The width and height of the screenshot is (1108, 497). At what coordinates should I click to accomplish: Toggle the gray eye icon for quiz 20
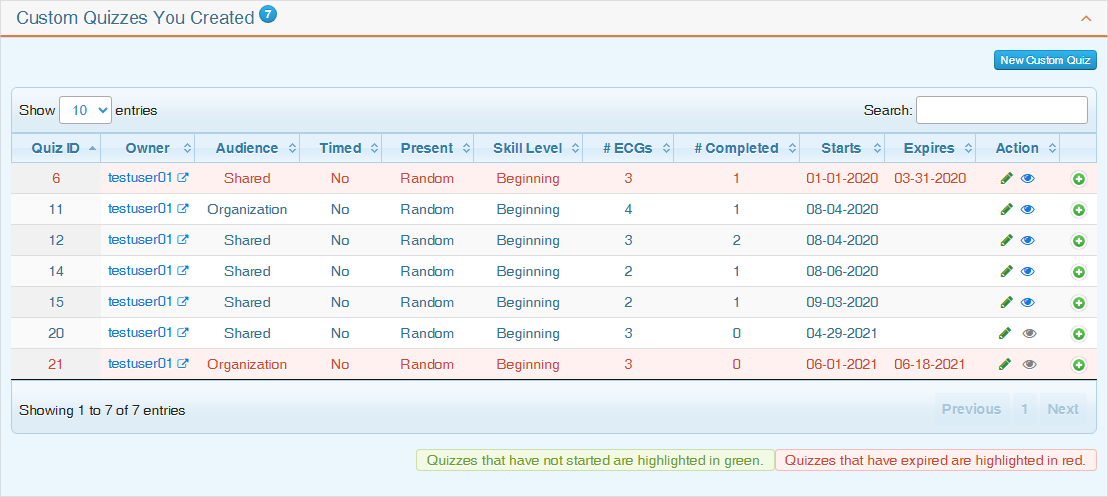[1028, 334]
